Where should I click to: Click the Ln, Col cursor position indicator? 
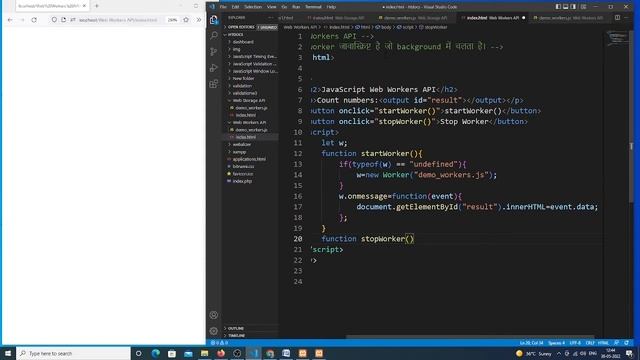pos(531,343)
